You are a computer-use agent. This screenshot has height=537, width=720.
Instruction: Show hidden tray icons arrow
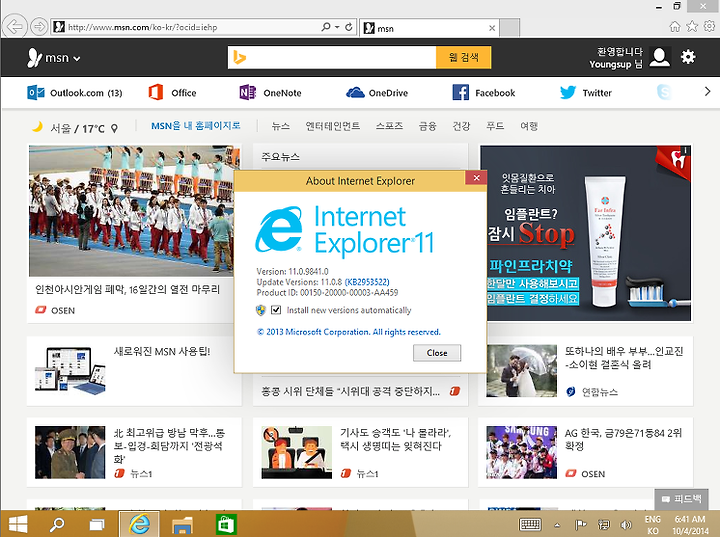pos(557,525)
